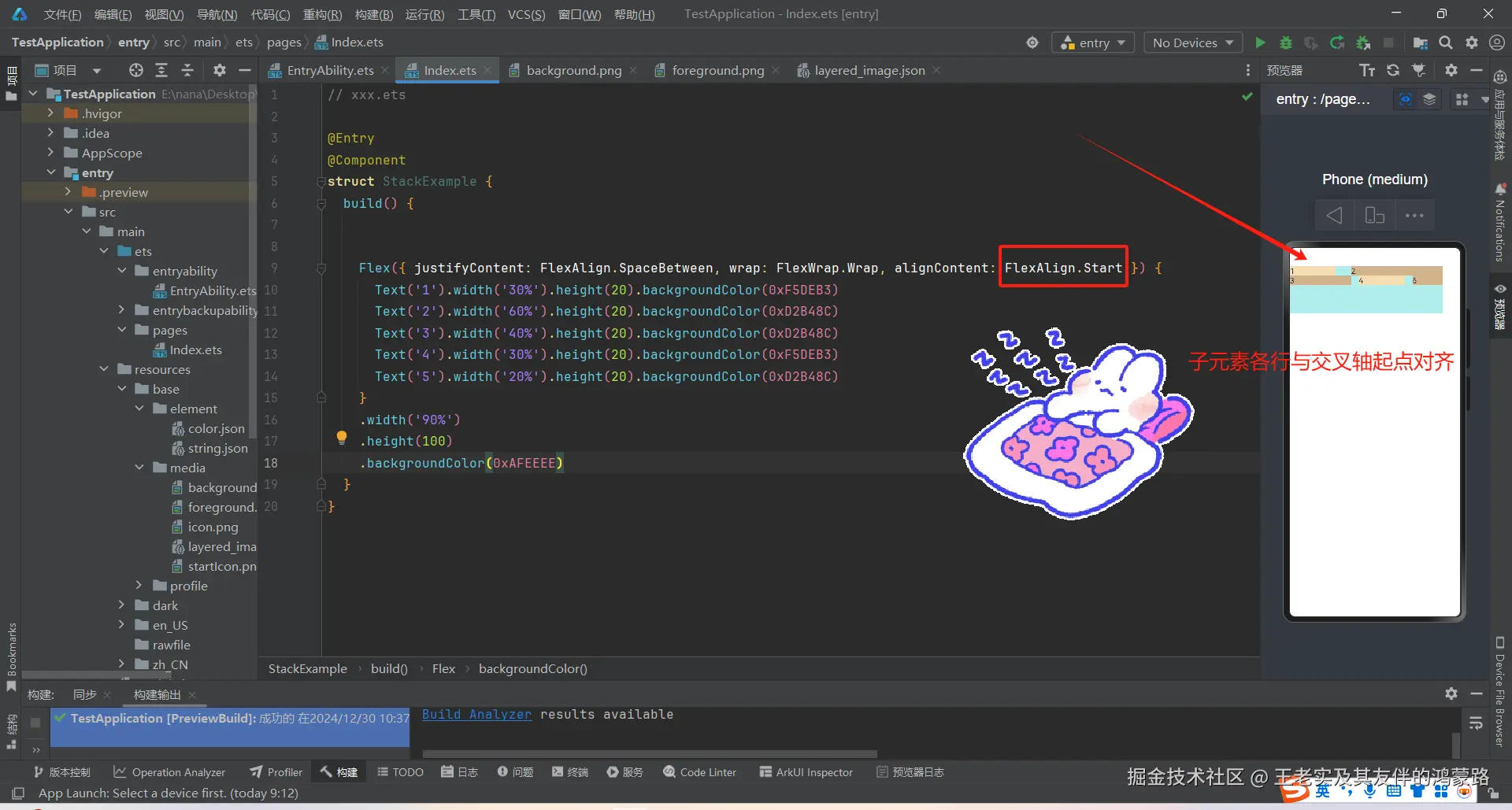
Task: Open the previewer settings gear
Action: pyautogui.click(x=1451, y=70)
